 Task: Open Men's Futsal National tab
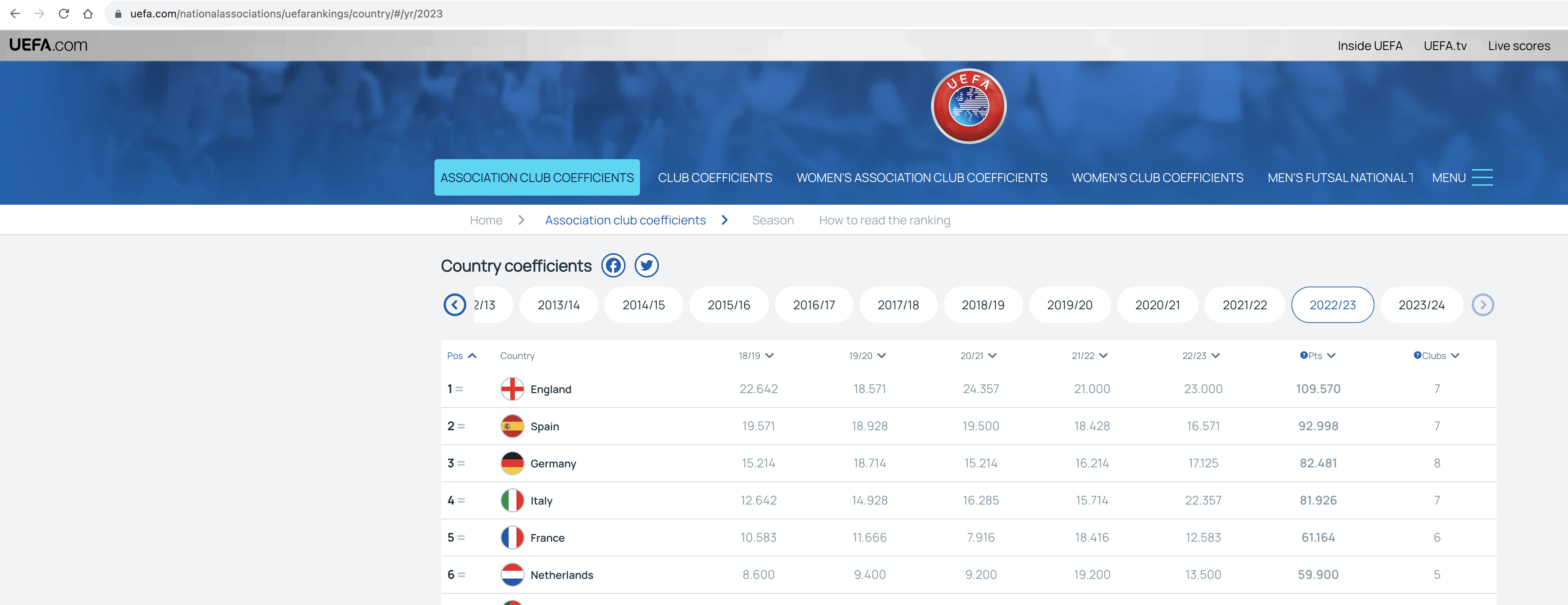(1341, 178)
